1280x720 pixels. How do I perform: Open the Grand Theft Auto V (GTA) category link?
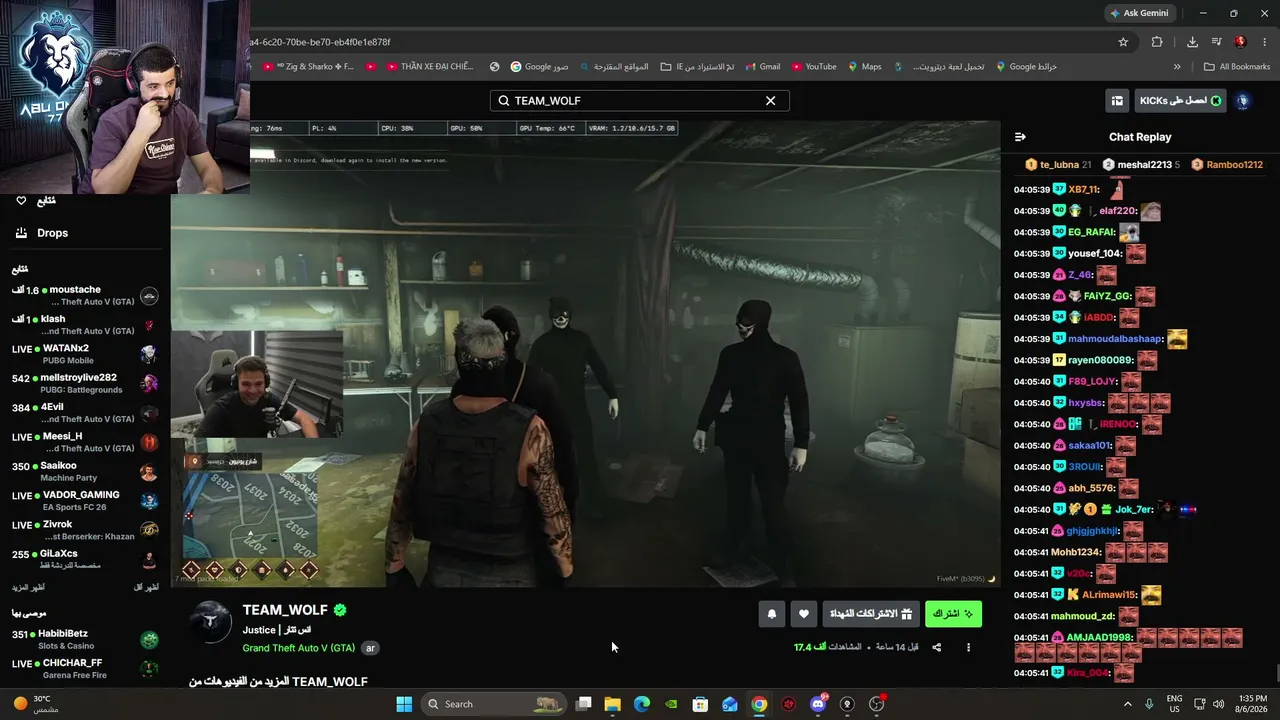299,648
